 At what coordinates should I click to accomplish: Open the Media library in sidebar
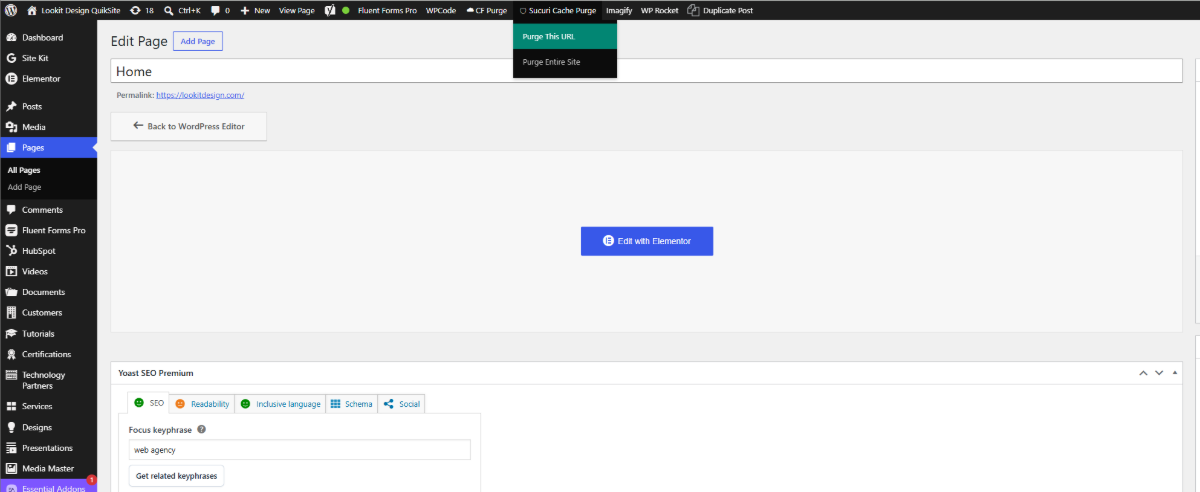[x=48, y=127]
